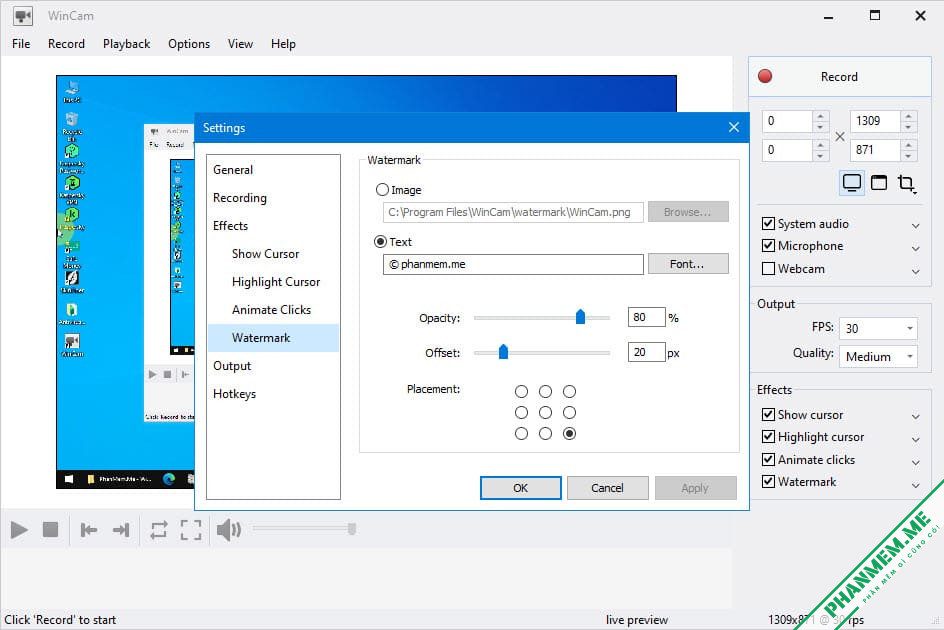Expand Microphone options chevron
Viewport: 944px width, 630px height.
tap(916, 248)
